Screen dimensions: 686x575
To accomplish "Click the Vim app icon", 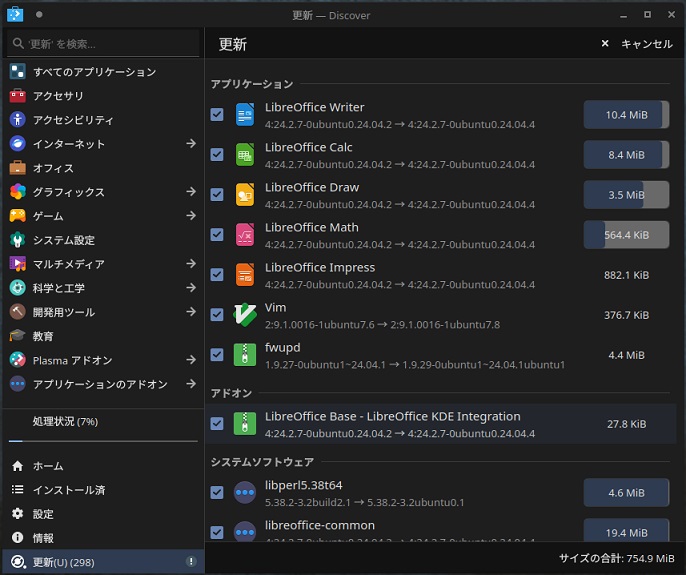I will coord(245,315).
